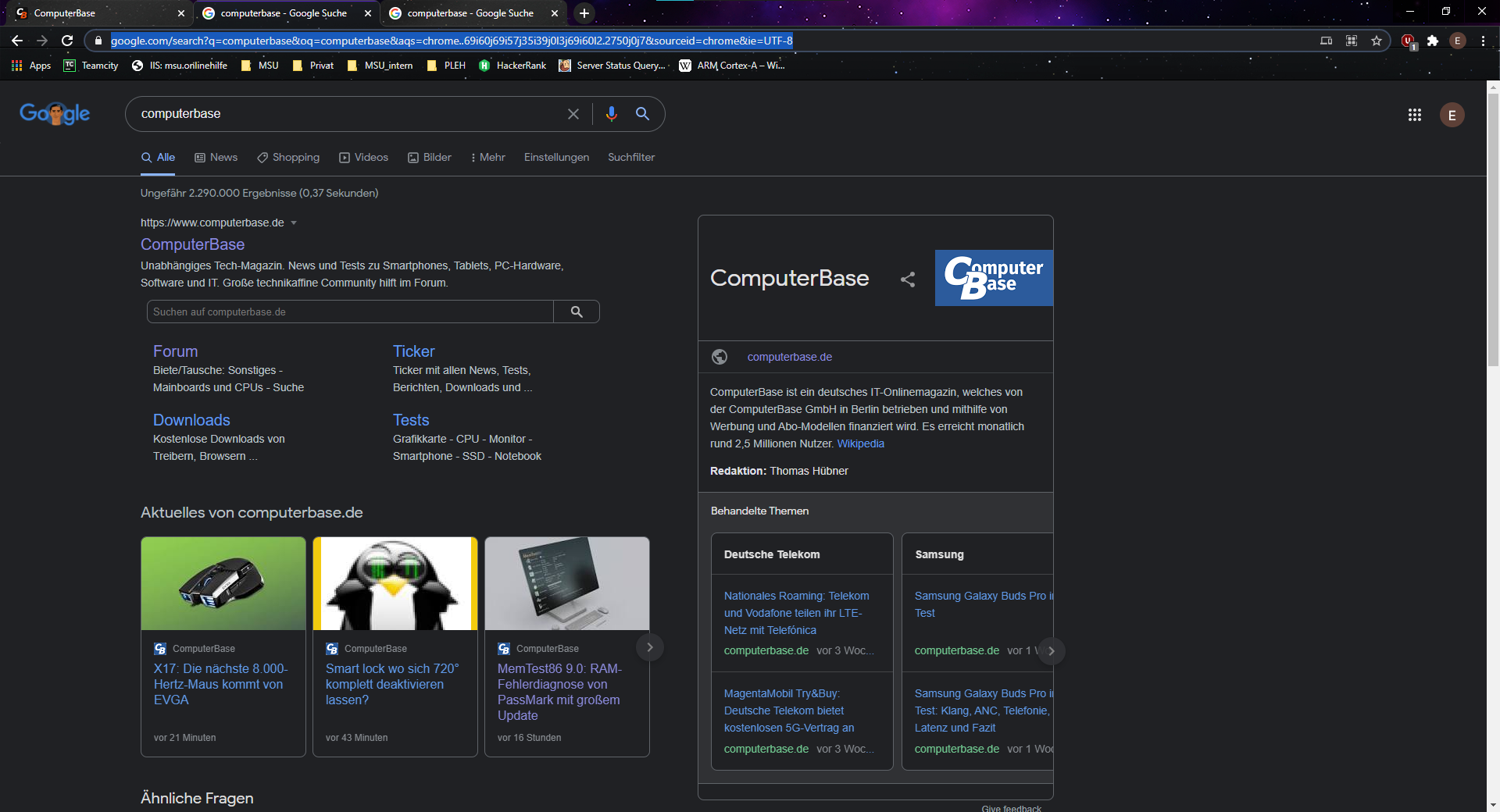Start voice search with the microphone
This screenshot has width=1500, height=812.
point(612,114)
